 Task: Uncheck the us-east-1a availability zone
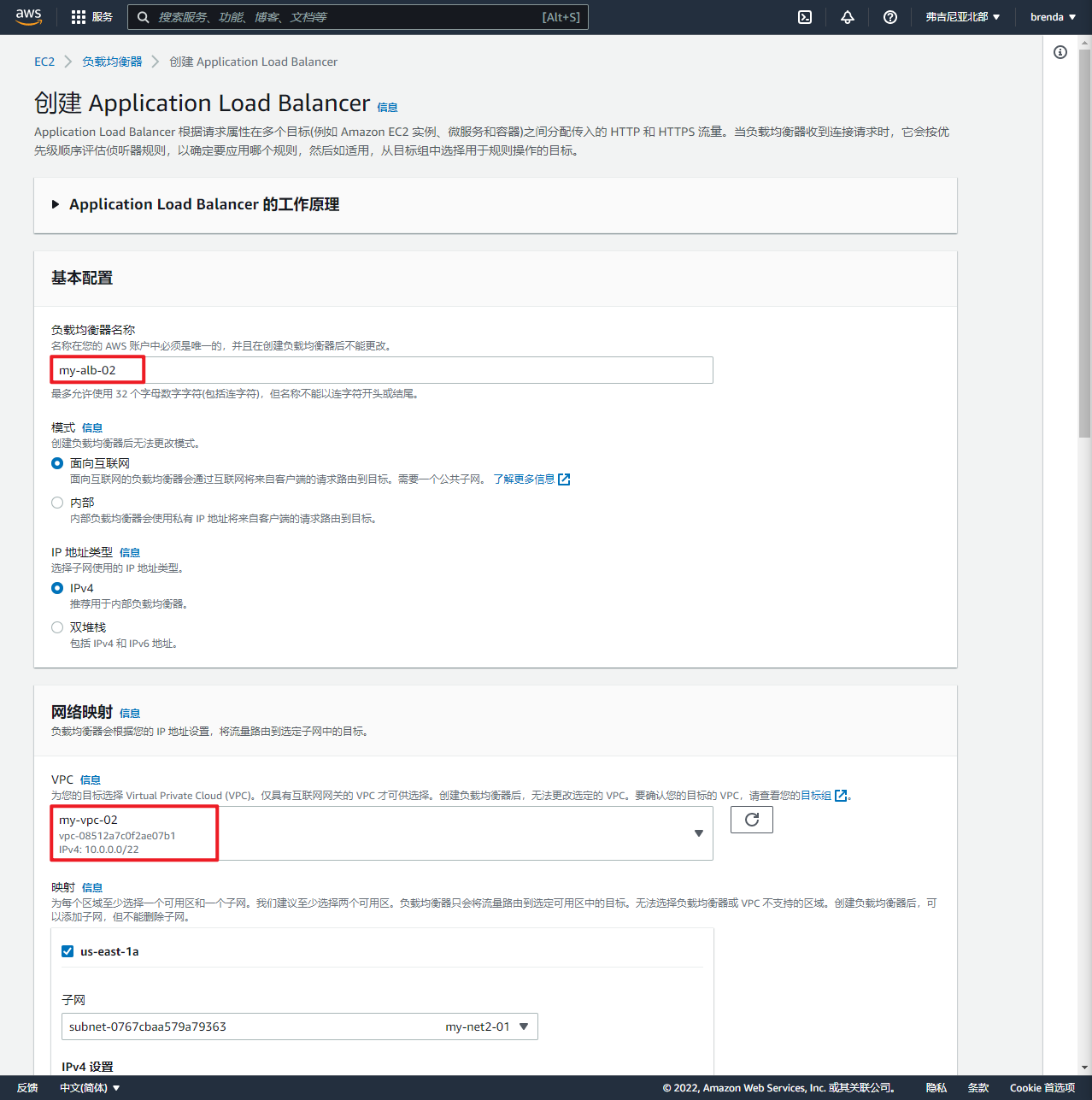(x=68, y=951)
